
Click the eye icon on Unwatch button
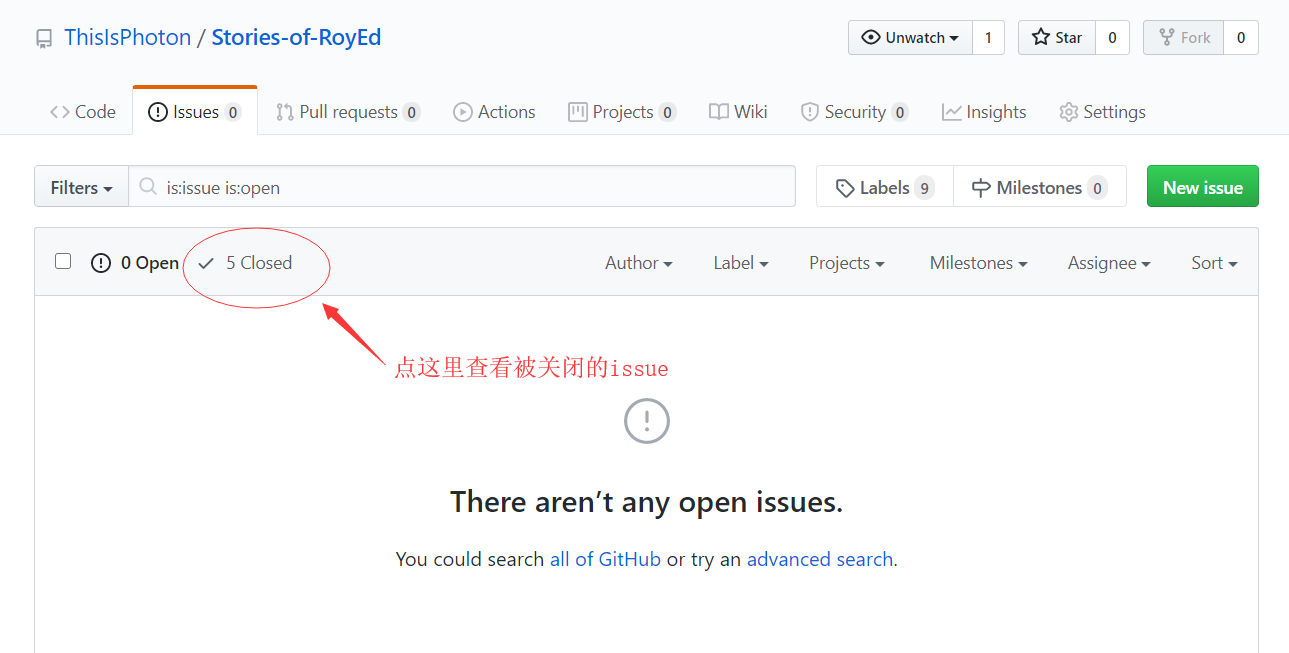[x=871, y=38]
